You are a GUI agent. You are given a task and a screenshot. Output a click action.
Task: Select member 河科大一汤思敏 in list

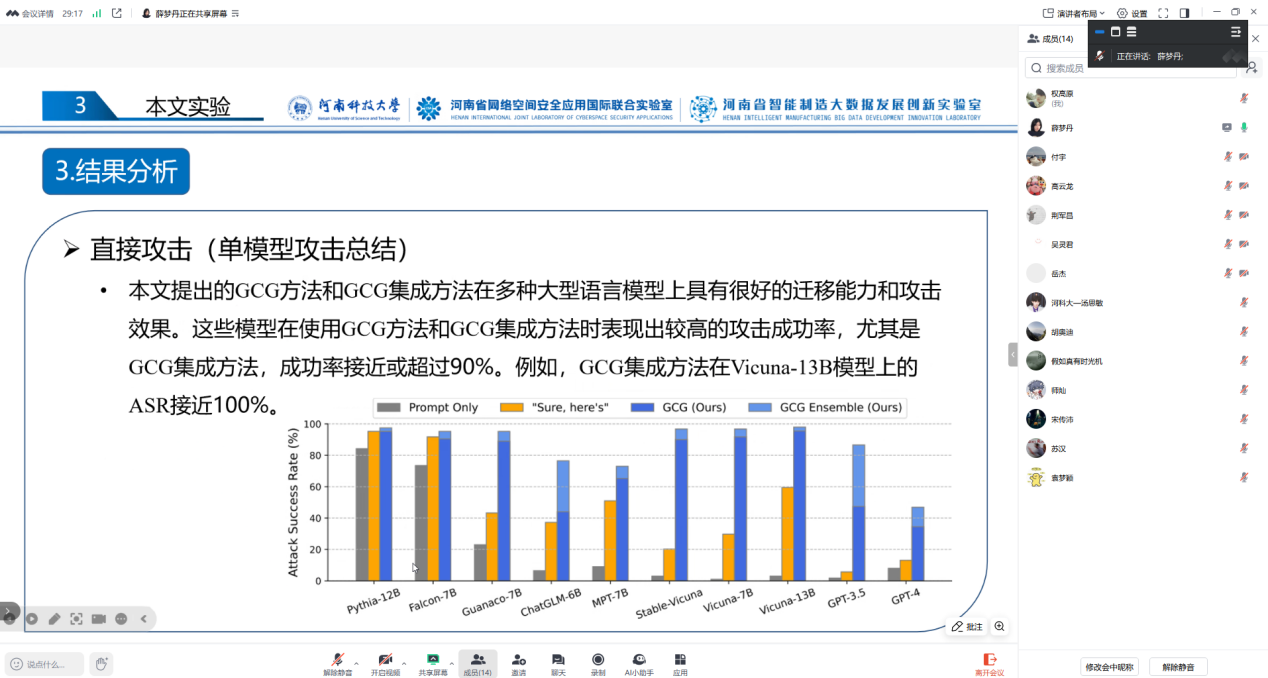click(1140, 302)
